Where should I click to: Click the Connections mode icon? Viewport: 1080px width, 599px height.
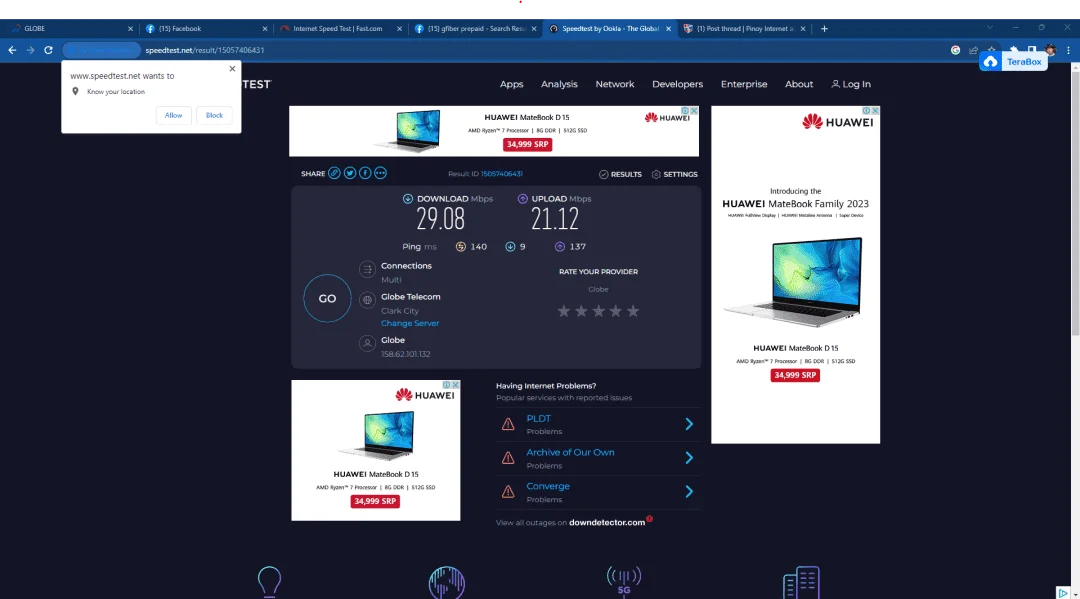pyautogui.click(x=367, y=270)
